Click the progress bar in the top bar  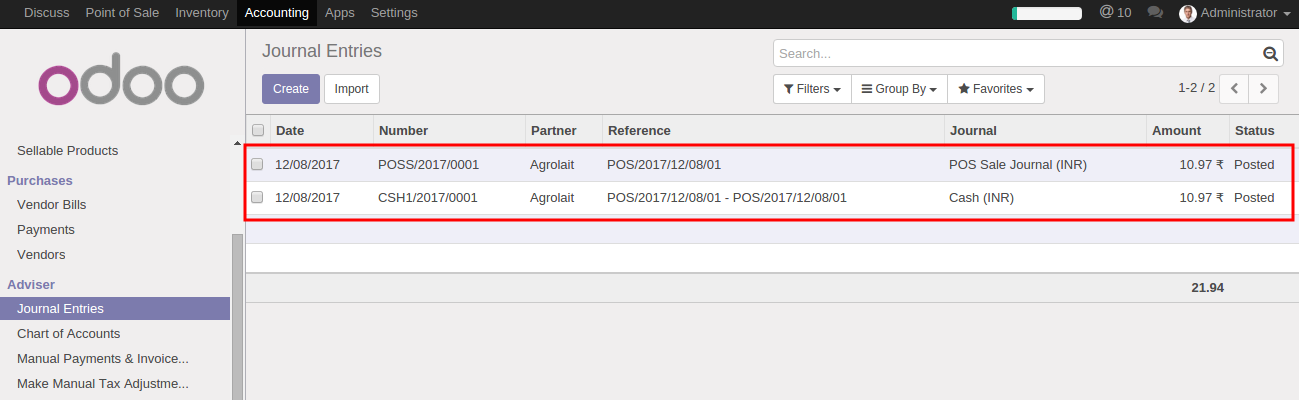(1047, 13)
